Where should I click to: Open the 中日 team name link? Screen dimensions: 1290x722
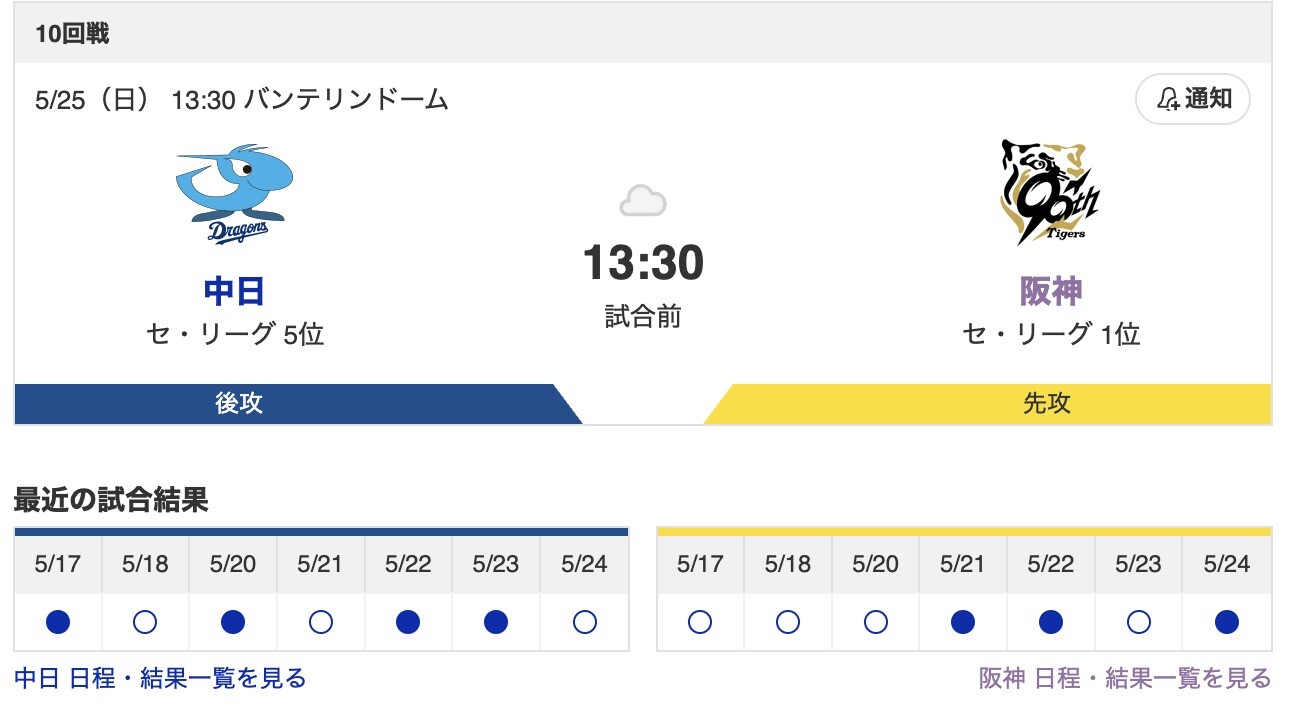tap(235, 291)
